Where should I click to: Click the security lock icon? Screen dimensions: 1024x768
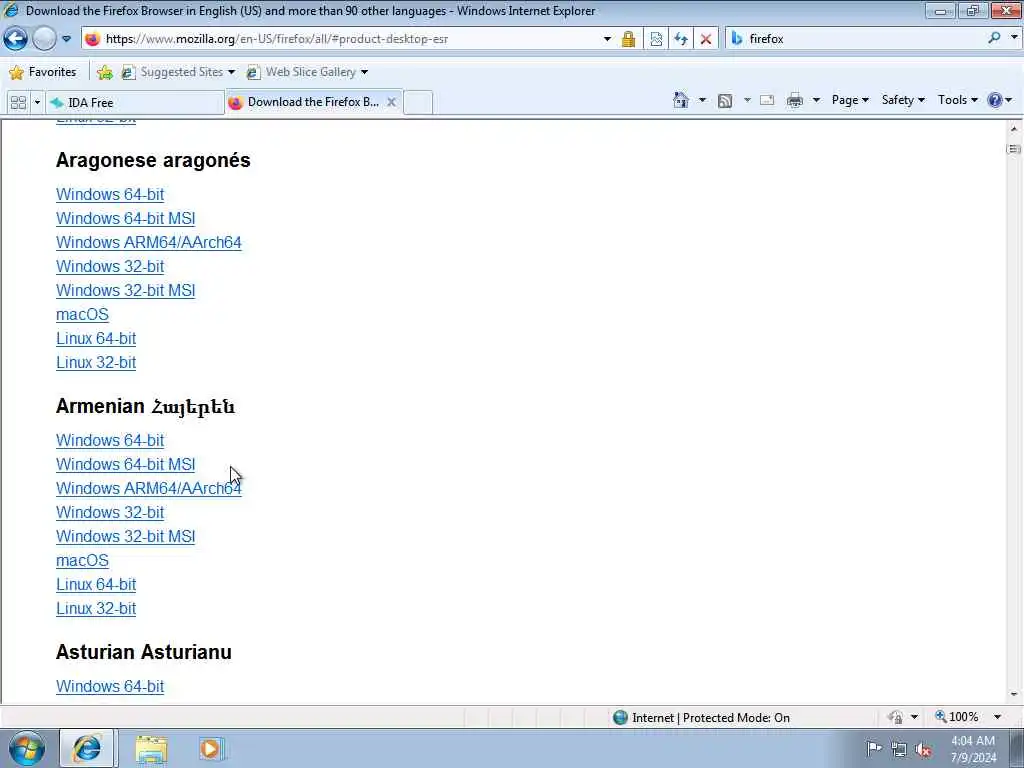(x=628, y=39)
